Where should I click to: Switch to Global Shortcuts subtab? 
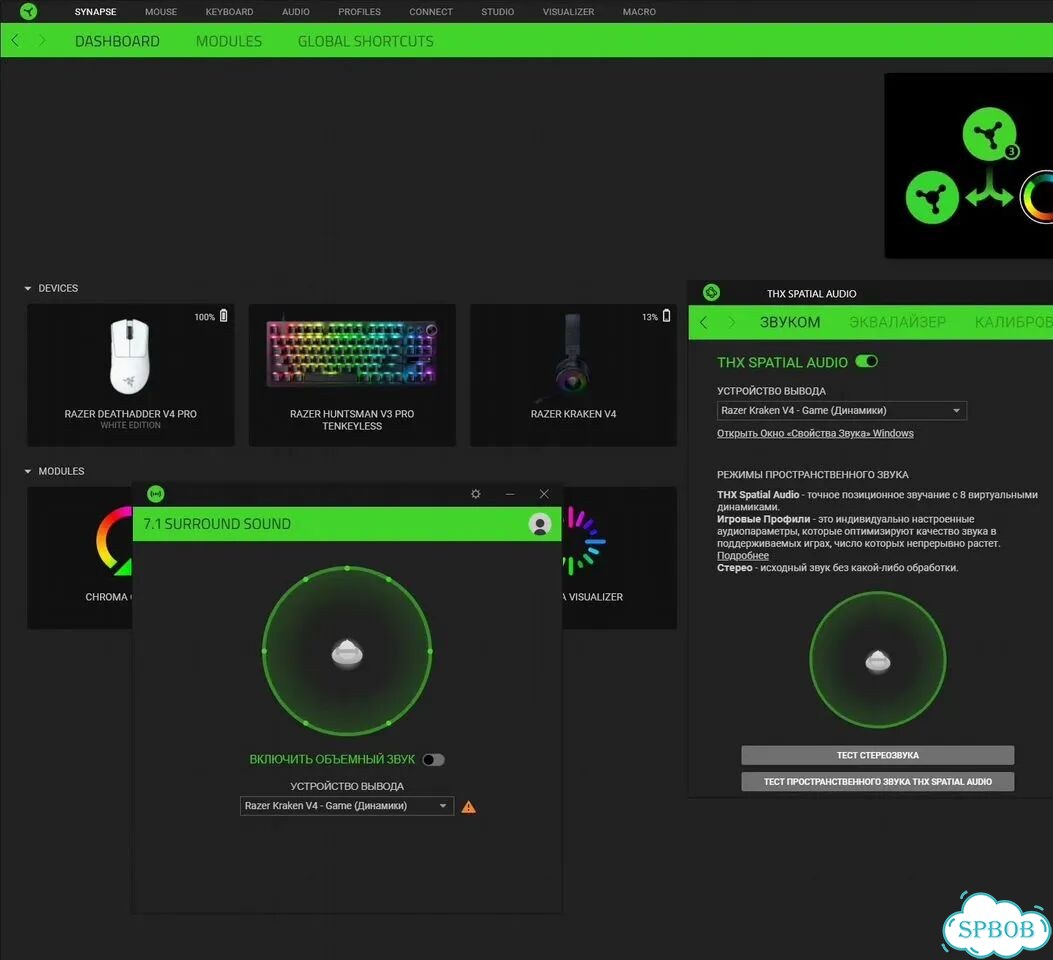(x=365, y=41)
